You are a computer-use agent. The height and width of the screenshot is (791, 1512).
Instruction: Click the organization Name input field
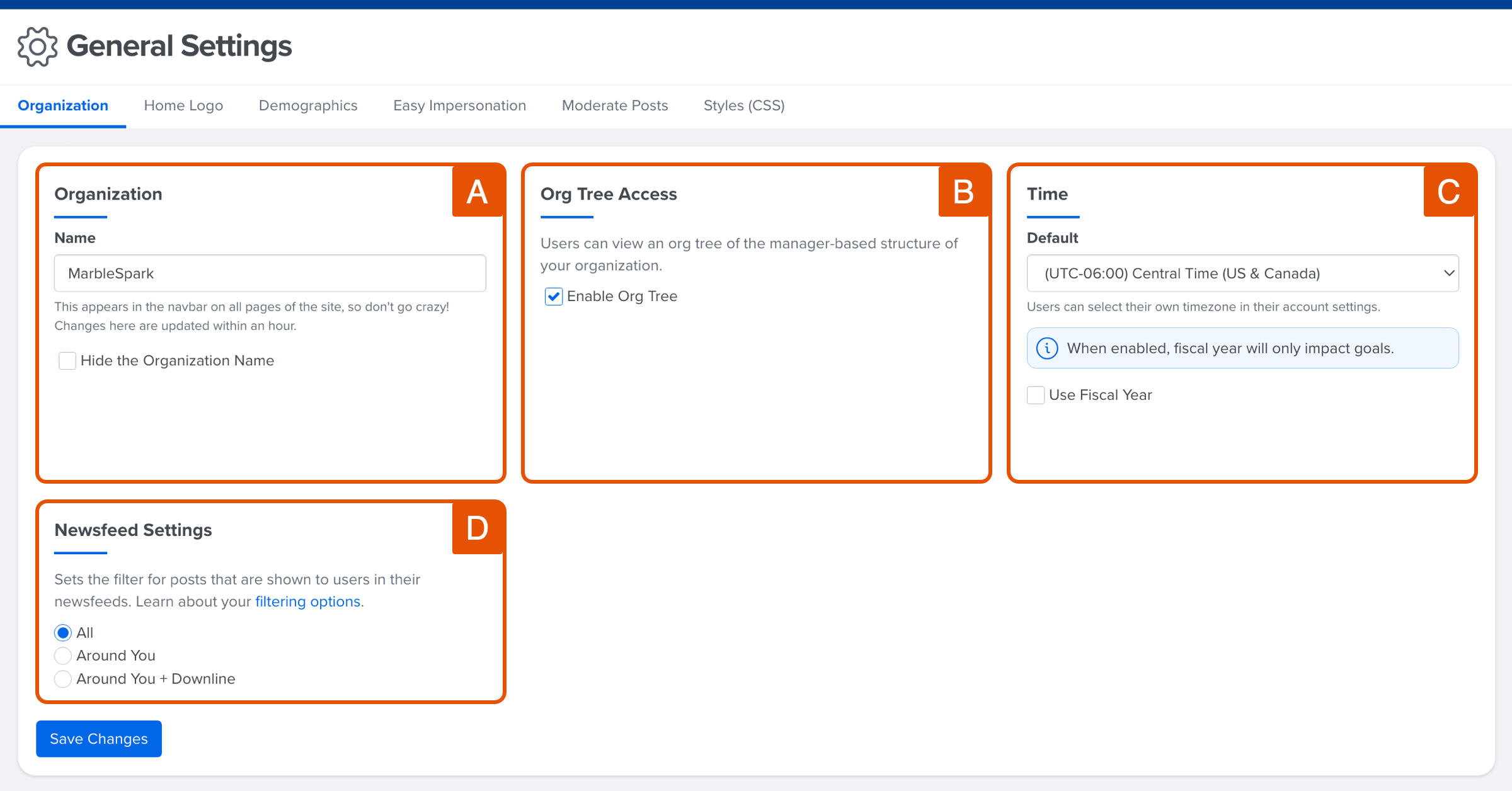[x=270, y=273]
